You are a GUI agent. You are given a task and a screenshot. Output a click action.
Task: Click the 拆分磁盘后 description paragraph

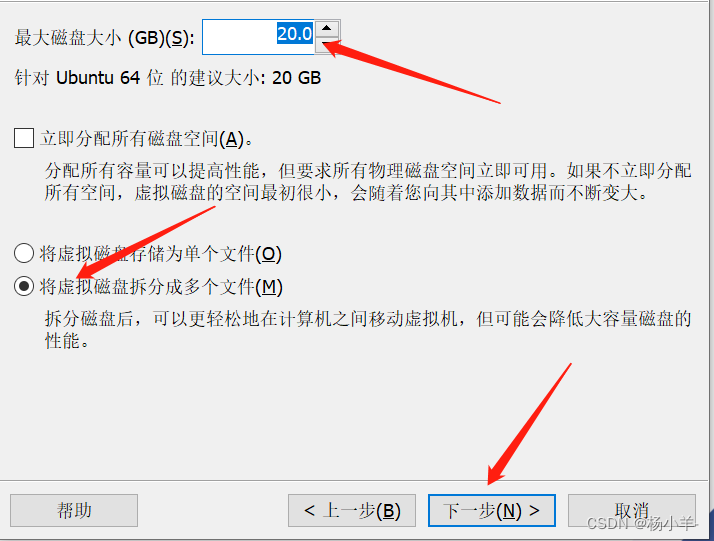click(368, 330)
